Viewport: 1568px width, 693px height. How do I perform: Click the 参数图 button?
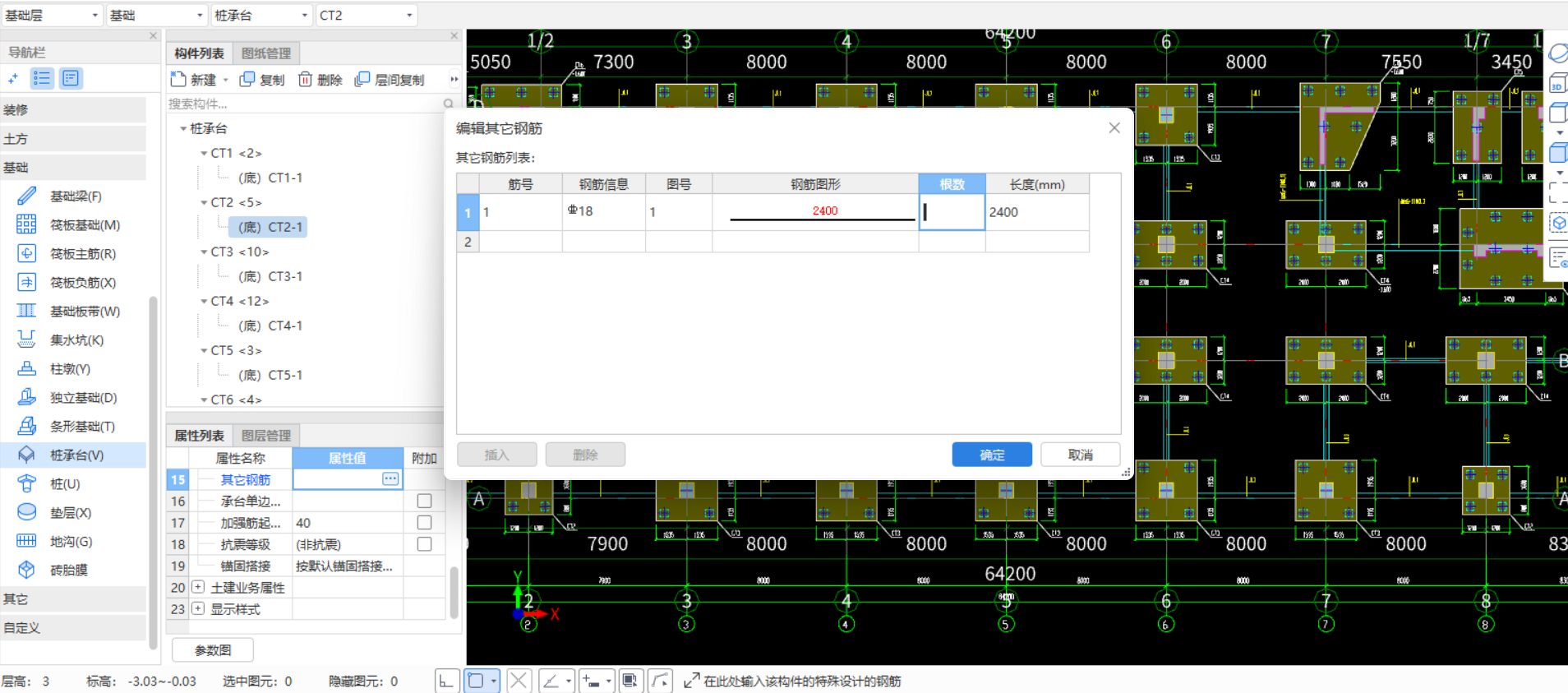pos(213,650)
